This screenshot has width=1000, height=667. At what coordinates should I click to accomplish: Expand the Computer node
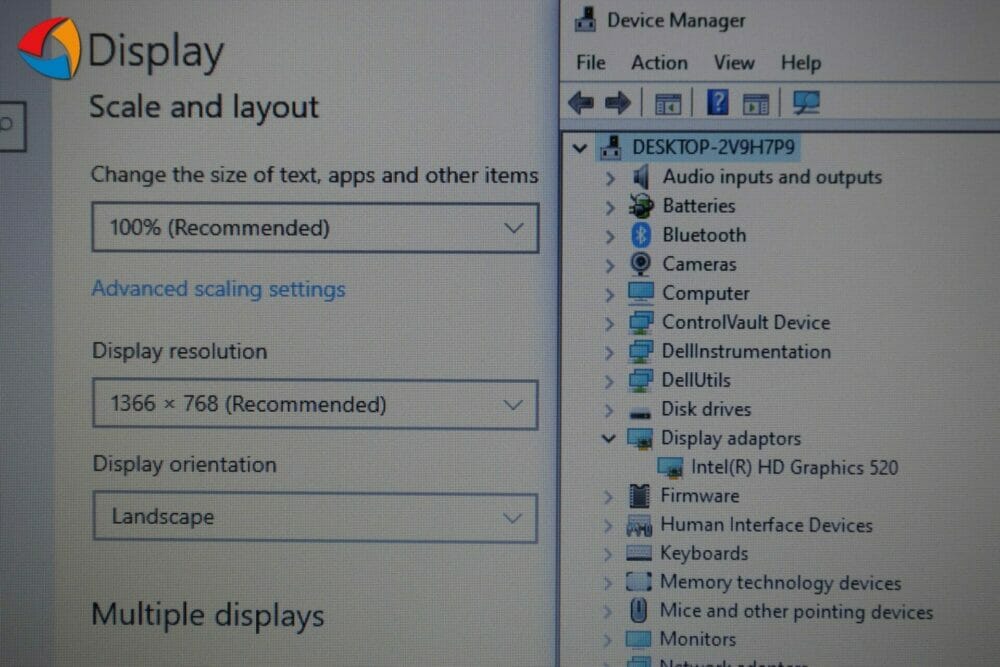(x=610, y=295)
